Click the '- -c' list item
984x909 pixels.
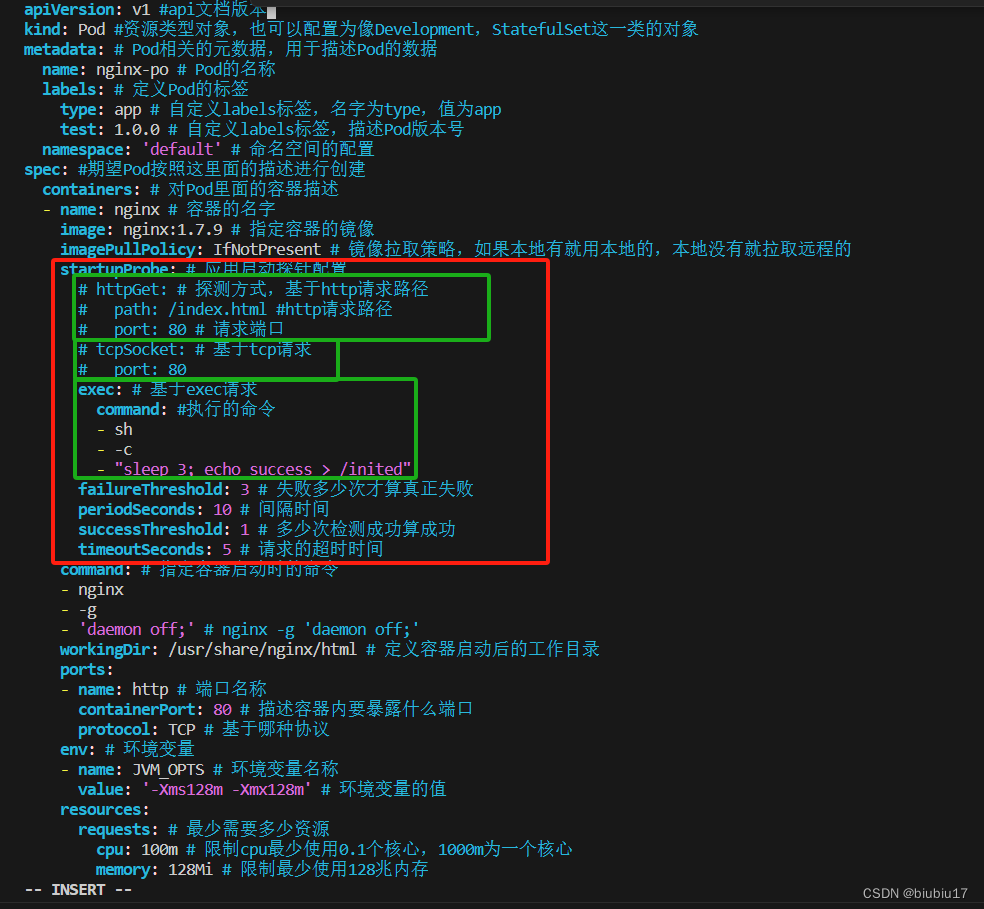pos(114,450)
